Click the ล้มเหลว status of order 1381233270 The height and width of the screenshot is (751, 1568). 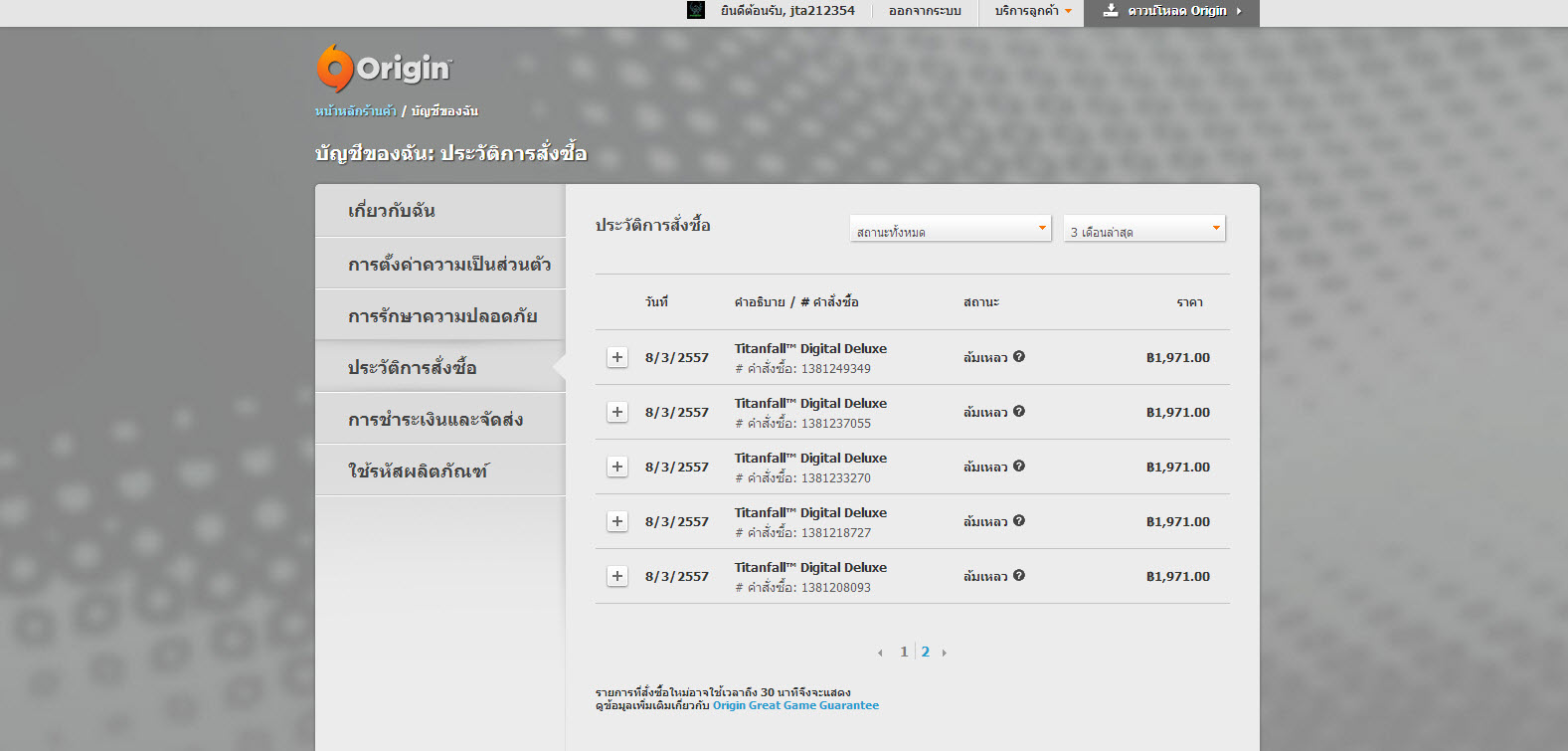[x=985, y=467]
